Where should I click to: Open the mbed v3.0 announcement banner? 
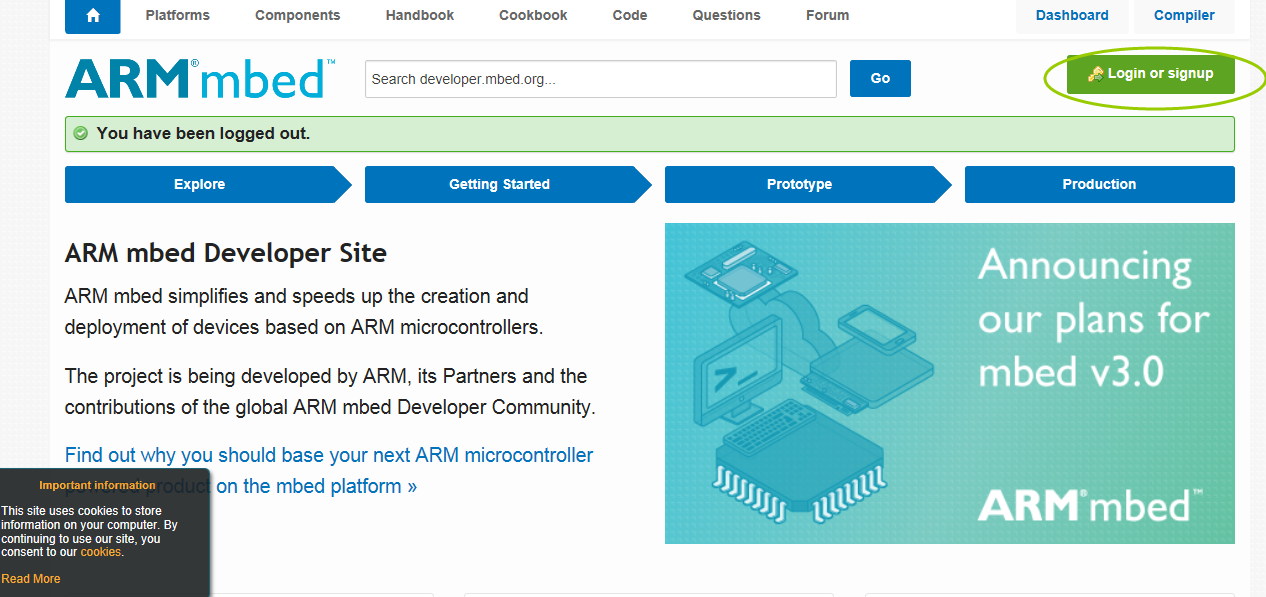(x=949, y=383)
